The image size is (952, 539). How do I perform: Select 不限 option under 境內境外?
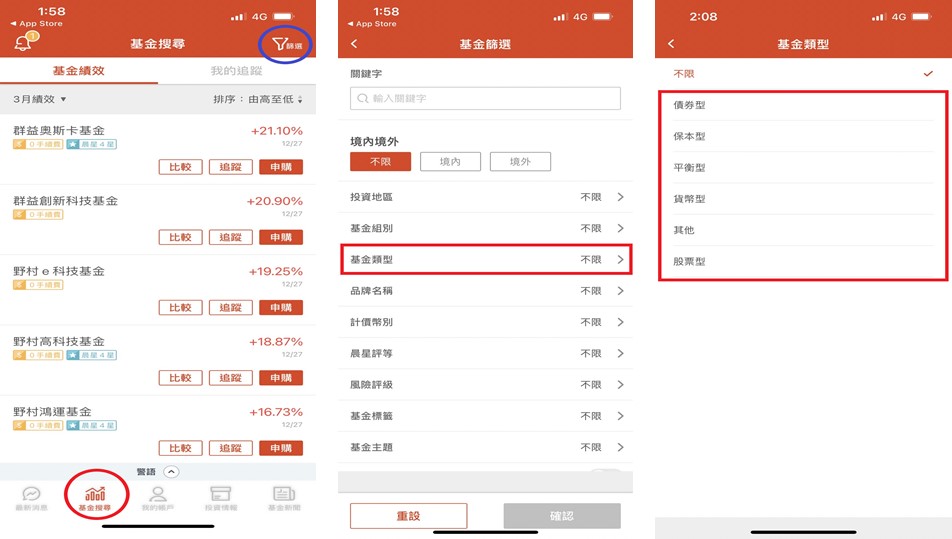(x=380, y=162)
